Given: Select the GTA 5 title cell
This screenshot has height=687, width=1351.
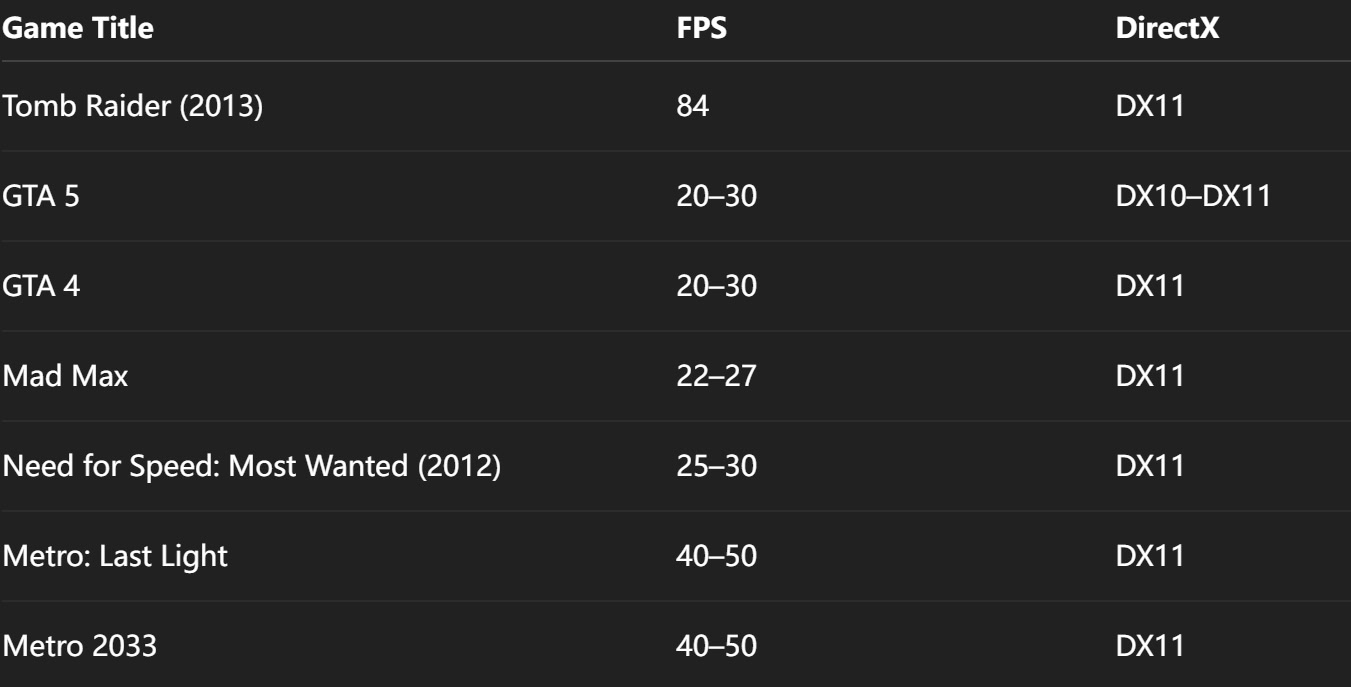Looking at the screenshot, I should click(41, 196).
